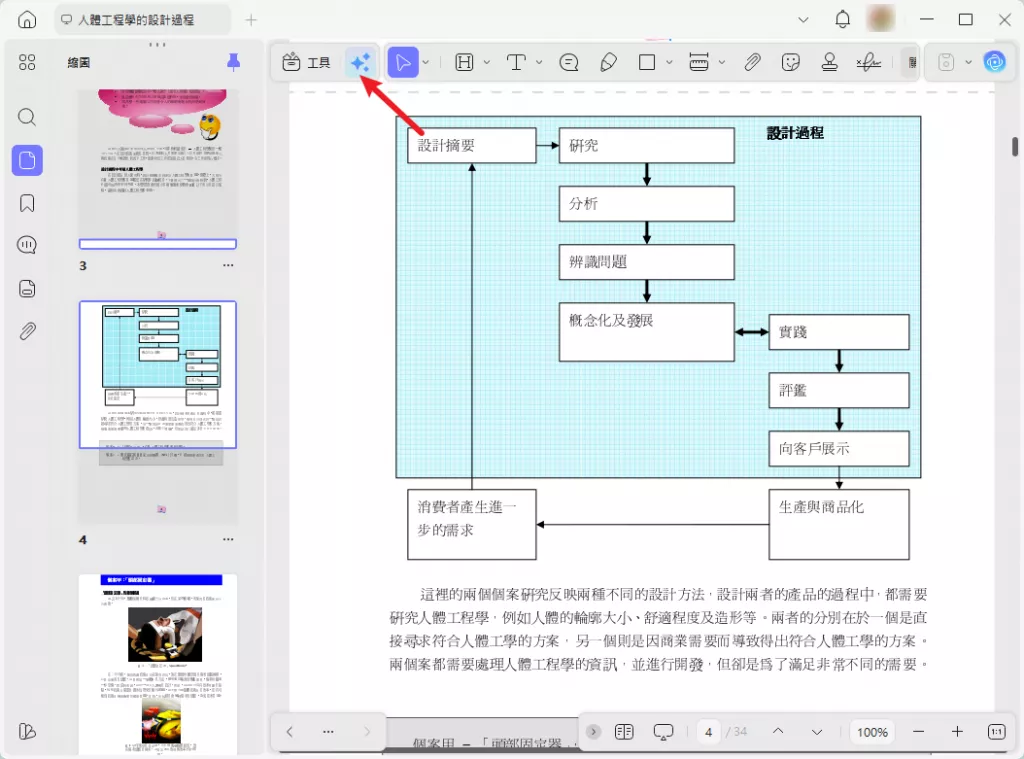Open the sticker tool
Image resolution: width=1024 pixels, height=759 pixels.
pyautogui.click(x=790, y=63)
